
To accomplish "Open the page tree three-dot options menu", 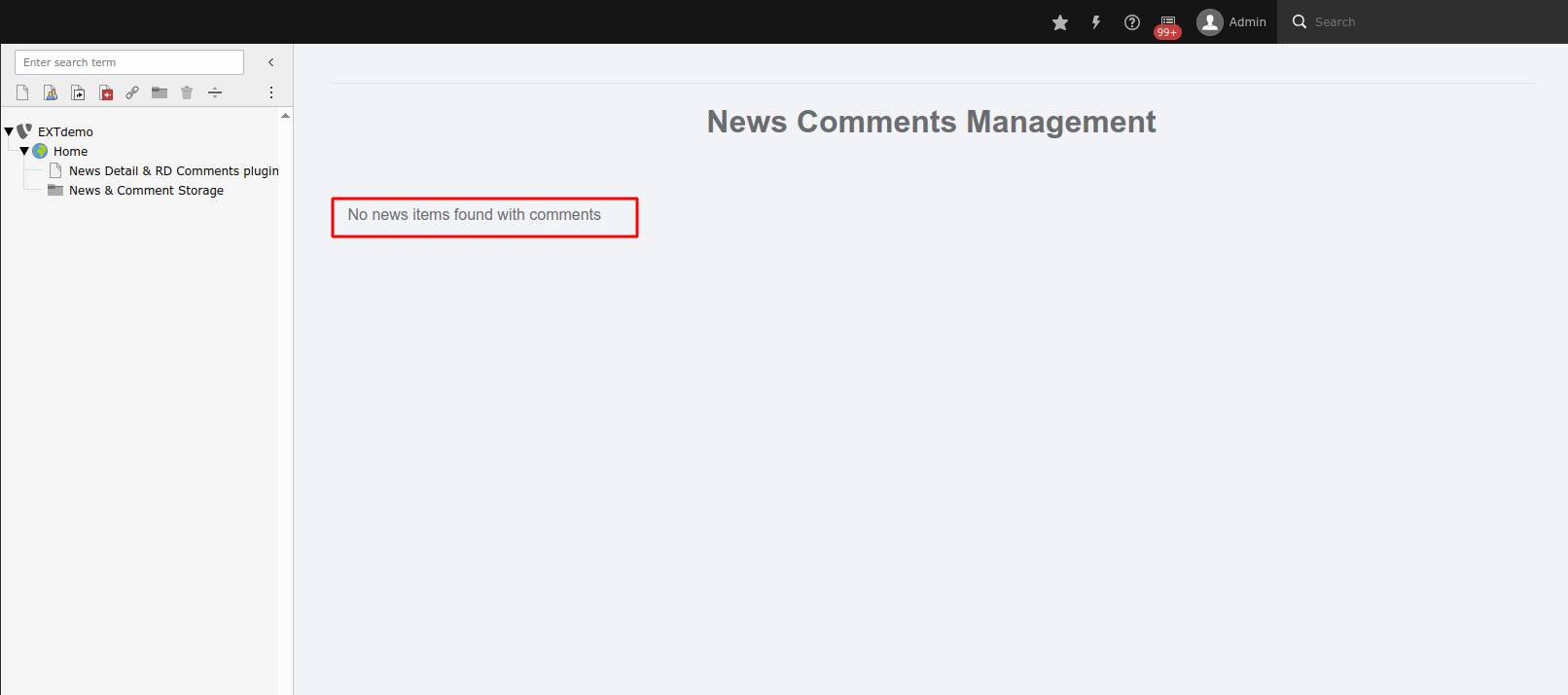I will [x=271, y=92].
